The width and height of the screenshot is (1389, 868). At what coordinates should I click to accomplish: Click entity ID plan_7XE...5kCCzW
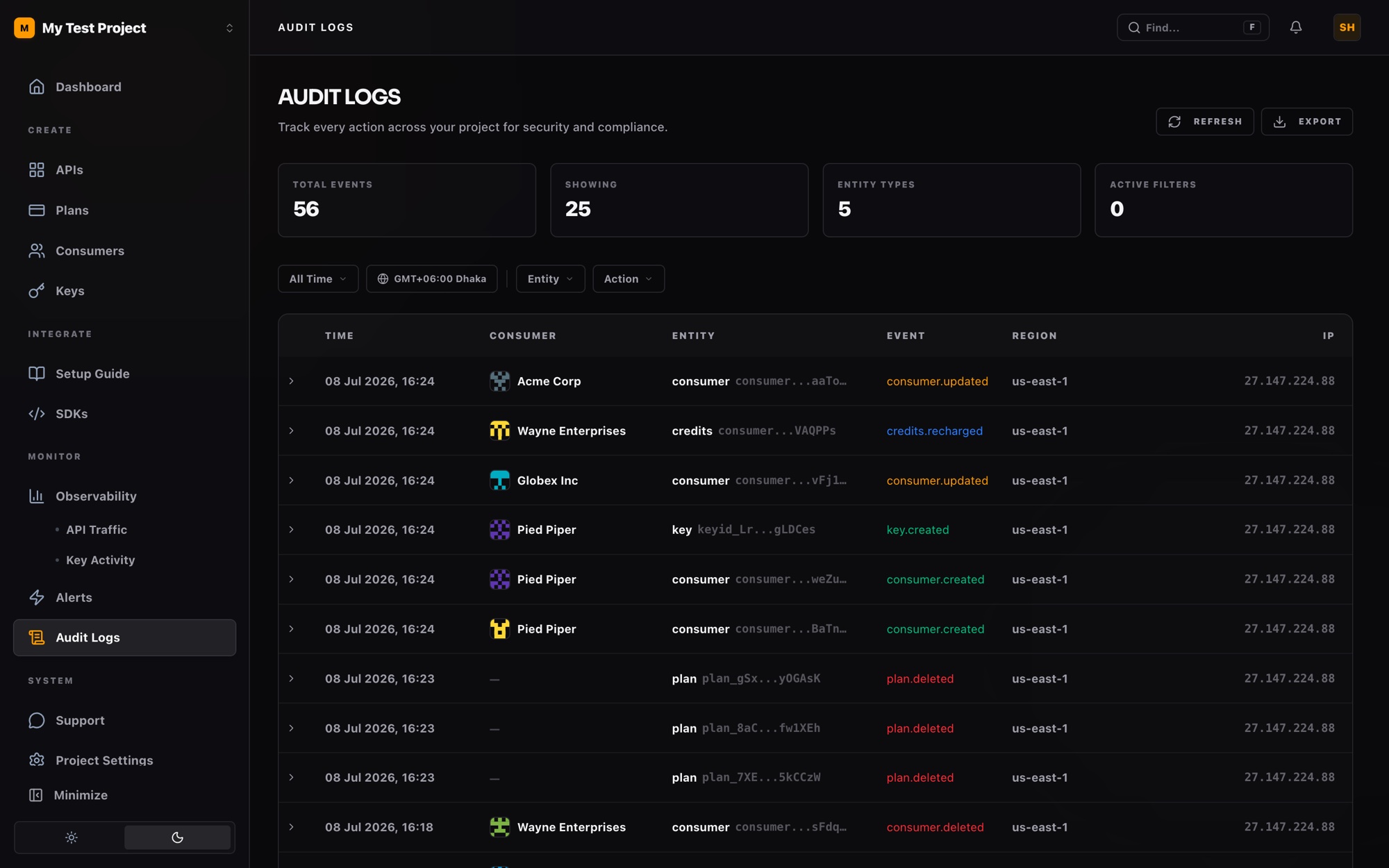click(x=760, y=777)
